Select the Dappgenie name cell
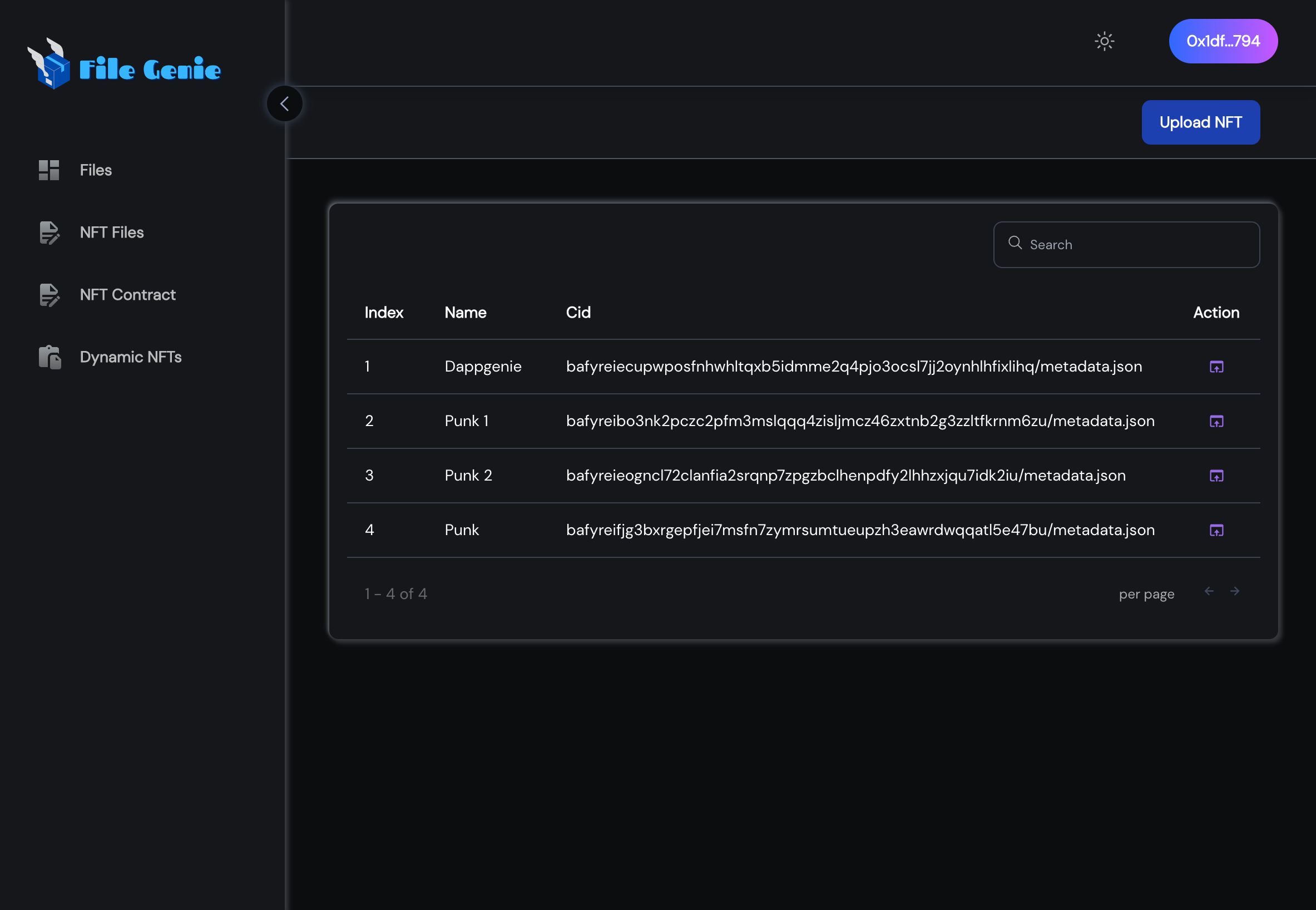1316x910 pixels. click(x=483, y=367)
